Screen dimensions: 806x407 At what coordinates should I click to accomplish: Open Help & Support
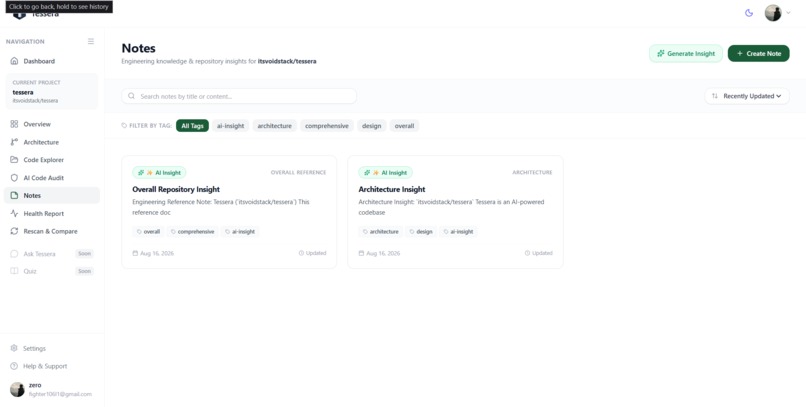[51, 366]
